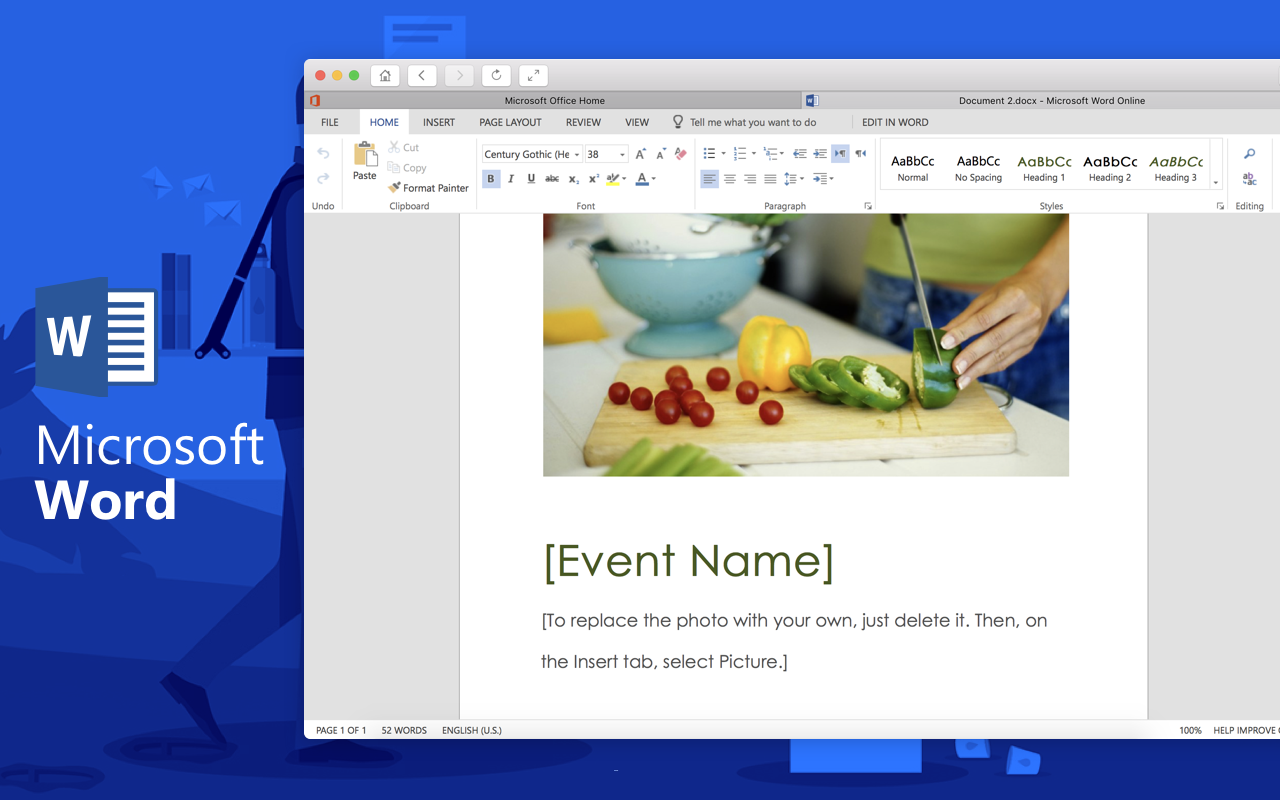Click the Tell me what you want to do box

[753, 122]
